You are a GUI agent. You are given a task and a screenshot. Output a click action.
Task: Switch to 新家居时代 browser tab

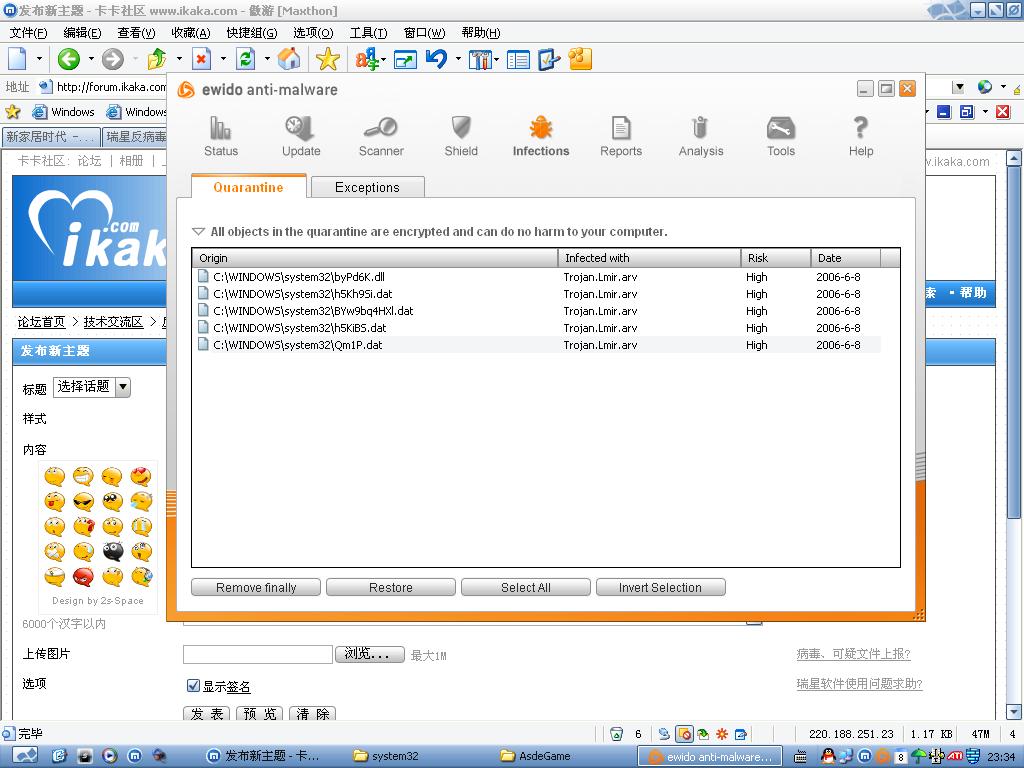51,136
